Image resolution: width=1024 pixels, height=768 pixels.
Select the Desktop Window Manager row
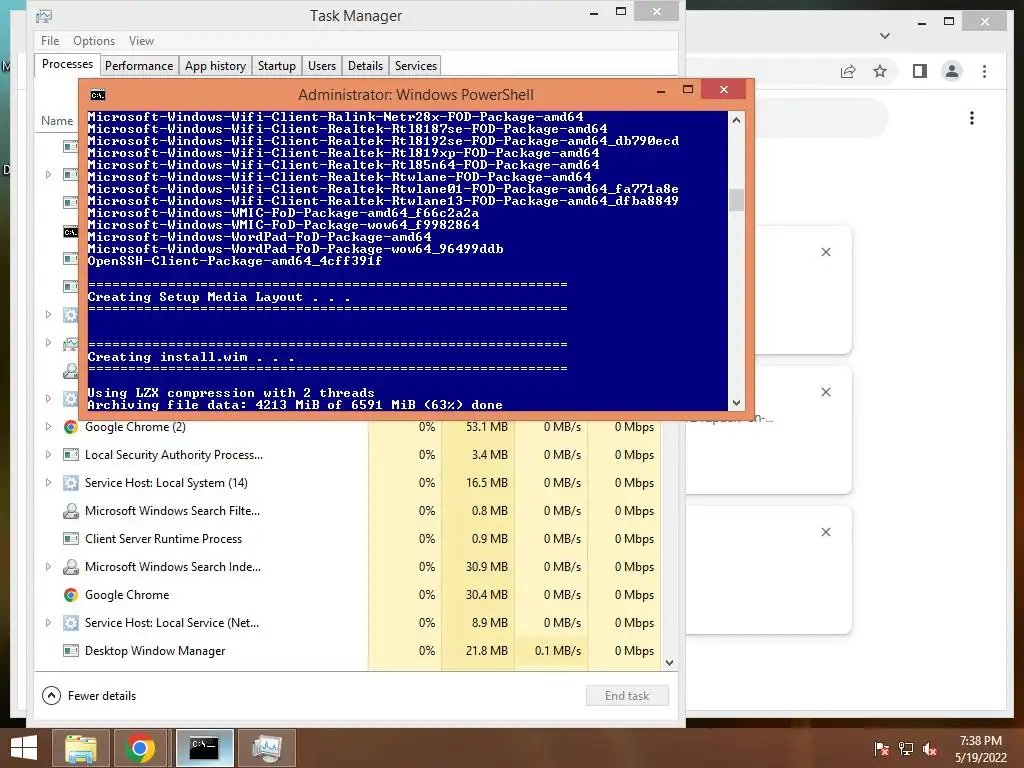[x=348, y=651]
